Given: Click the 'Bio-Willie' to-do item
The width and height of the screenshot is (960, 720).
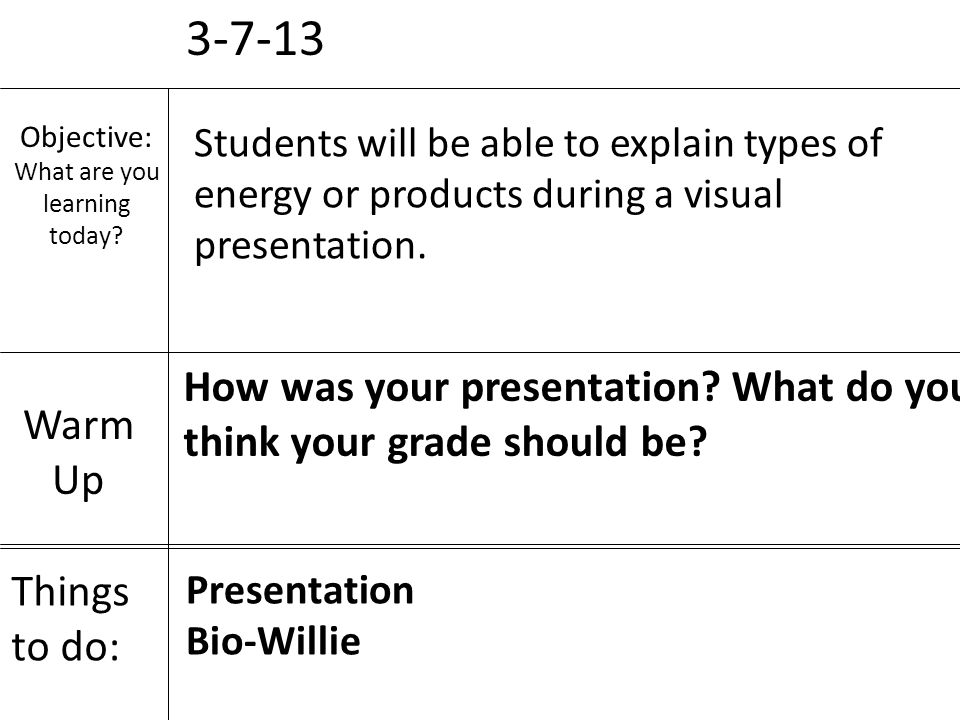Looking at the screenshot, I should point(273,641).
